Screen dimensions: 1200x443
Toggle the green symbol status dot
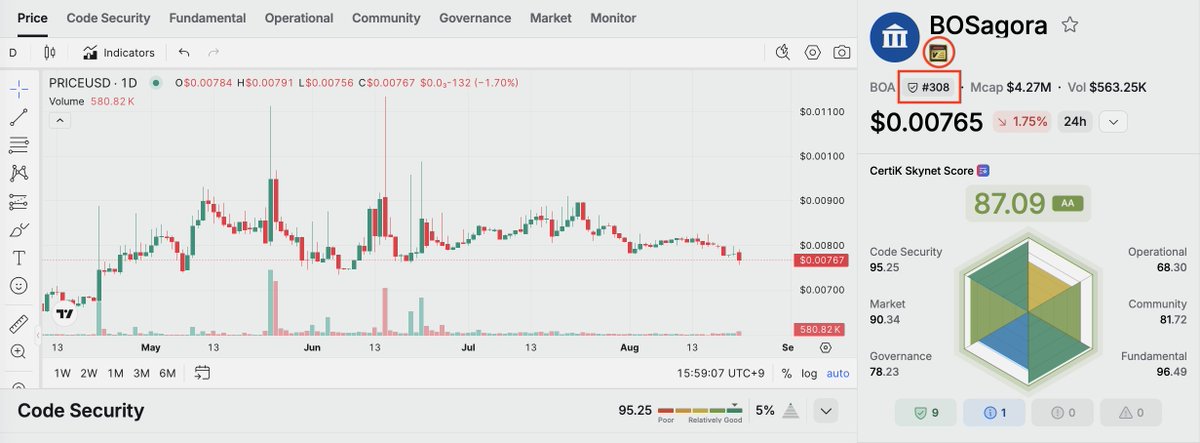tap(155, 82)
